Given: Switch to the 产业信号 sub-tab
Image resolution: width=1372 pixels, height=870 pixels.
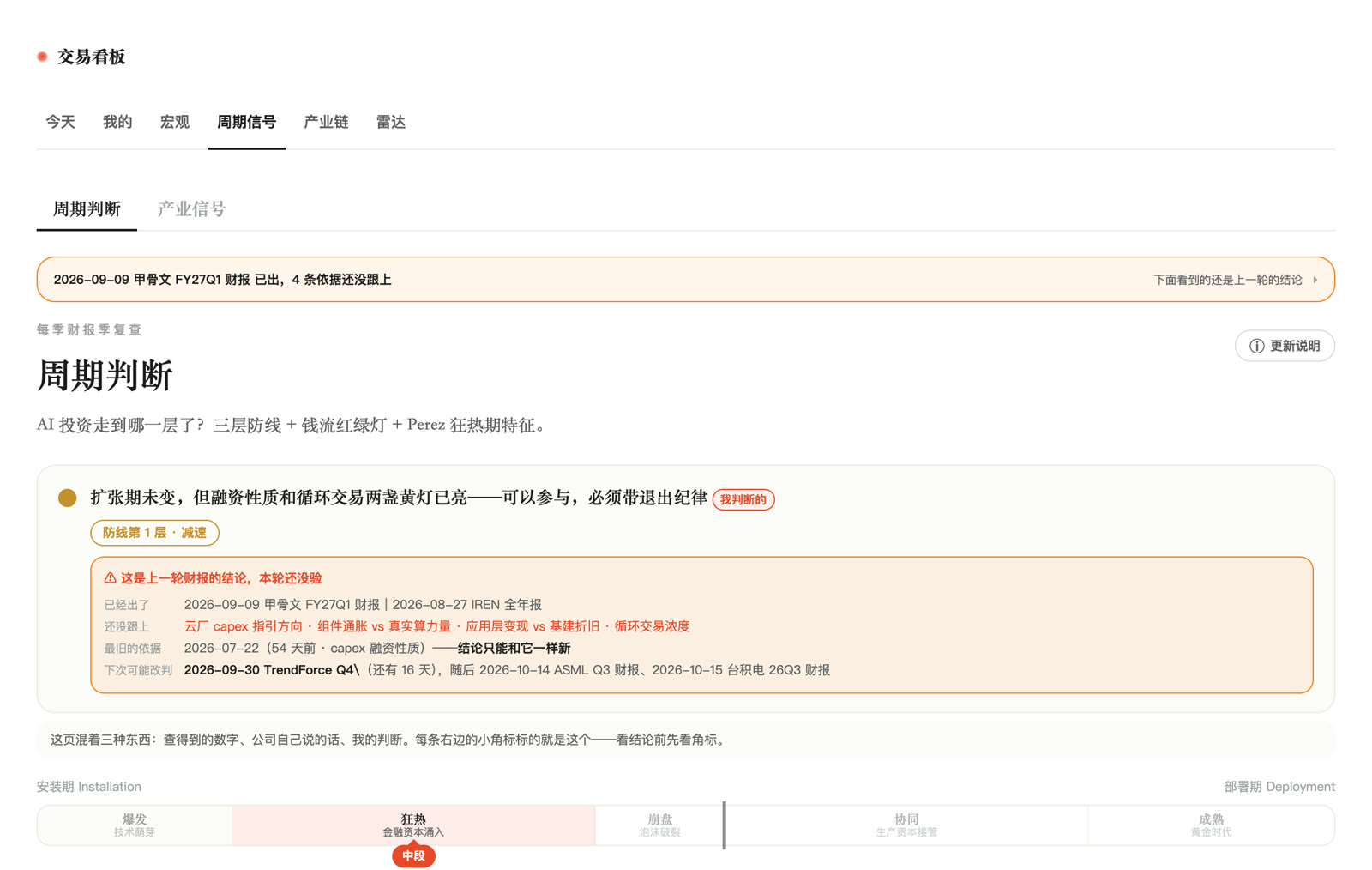Looking at the screenshot, I should pyautogui.click(x=192, y=209).
